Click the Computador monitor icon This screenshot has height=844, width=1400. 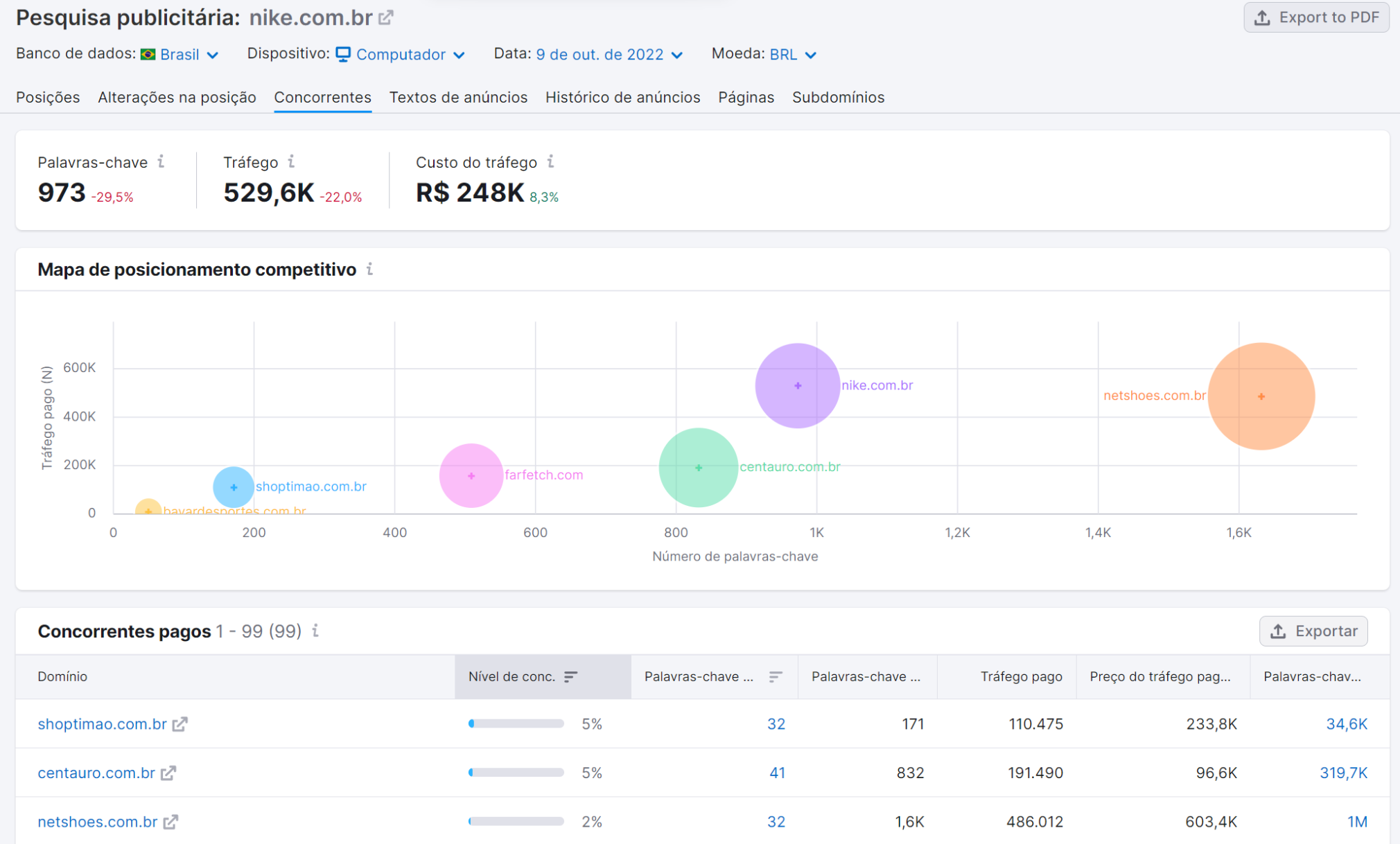(343, 54)
